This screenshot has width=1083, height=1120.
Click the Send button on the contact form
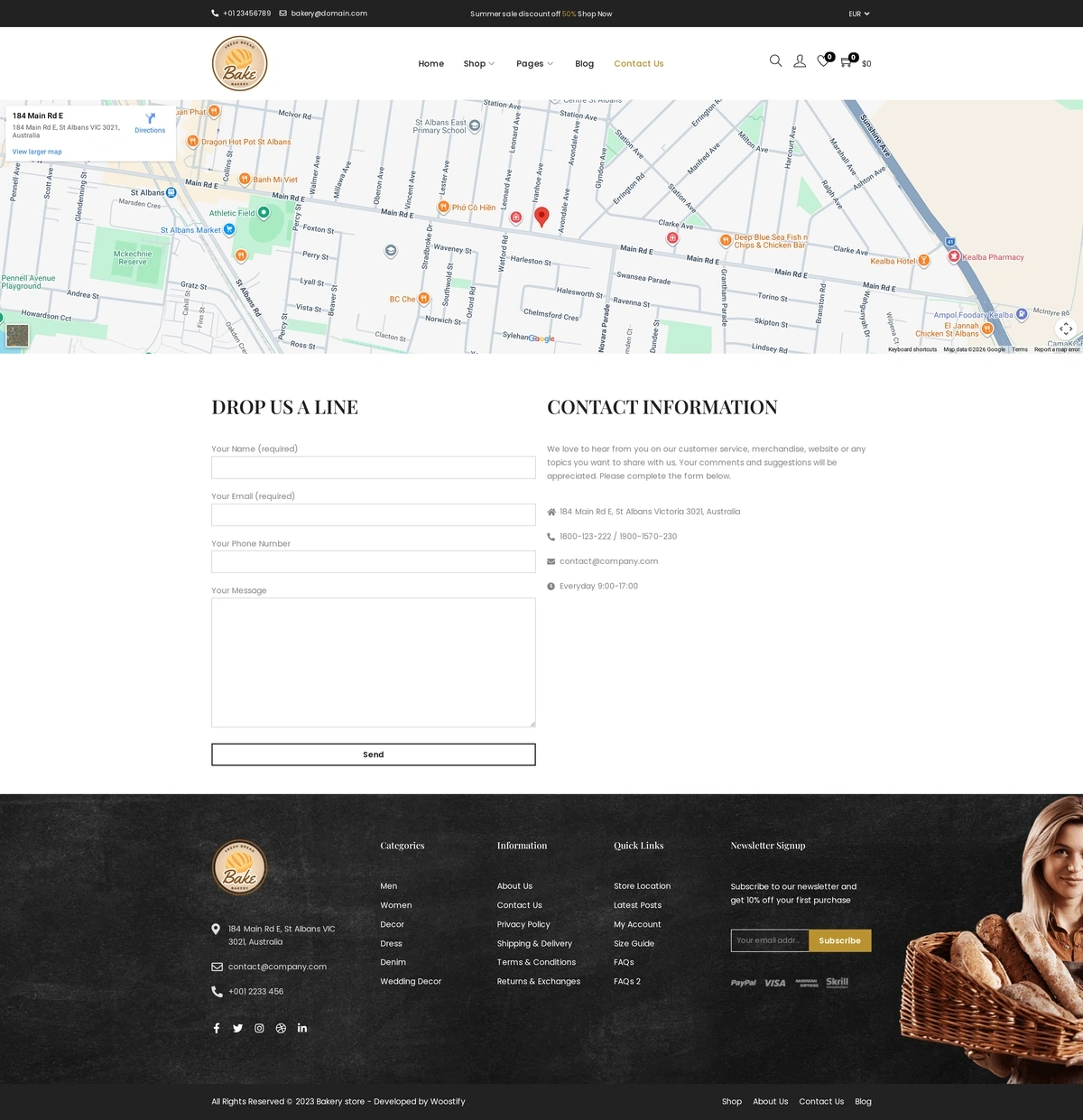(x=373, y=754)
